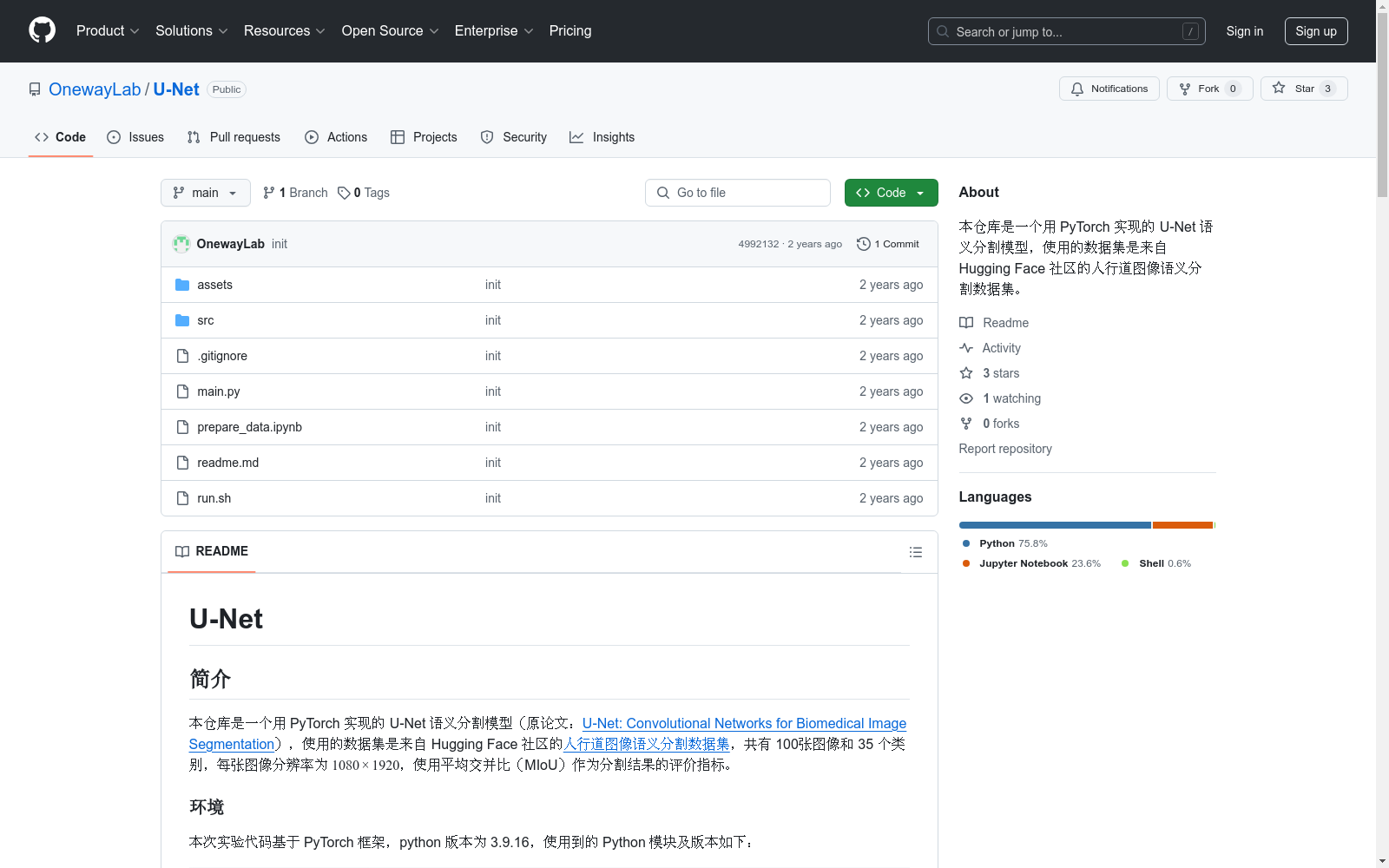The height and width of the screenshot is (868, 1389).
Task: Click the Search or jump to field
Action: point(1067,31)
